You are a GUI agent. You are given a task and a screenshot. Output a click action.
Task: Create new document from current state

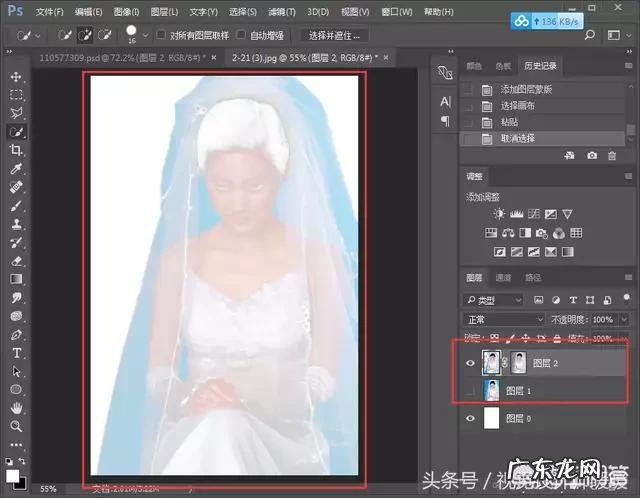pos(569,156)
